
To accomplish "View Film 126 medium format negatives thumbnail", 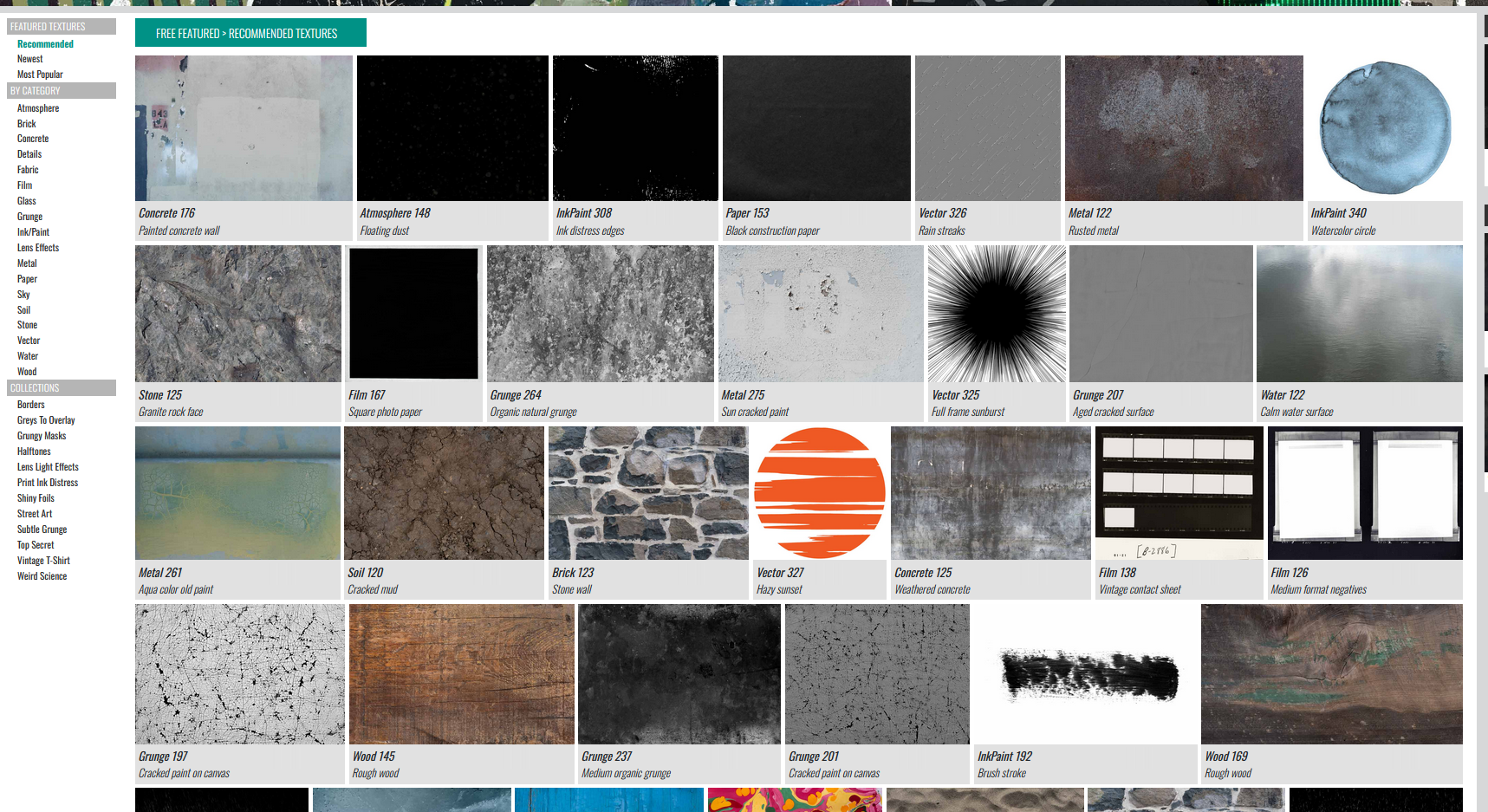I will [x=1365, y=493].
